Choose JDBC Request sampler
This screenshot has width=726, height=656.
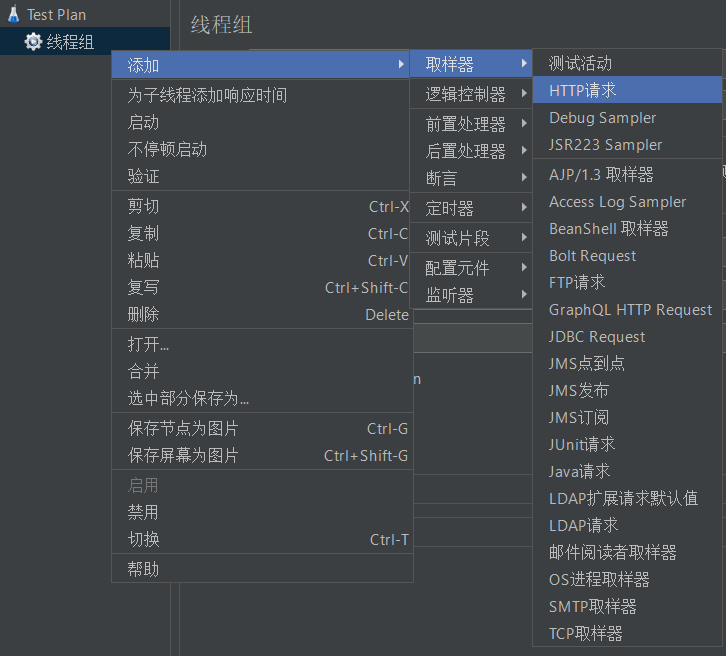tap(597, 337)
